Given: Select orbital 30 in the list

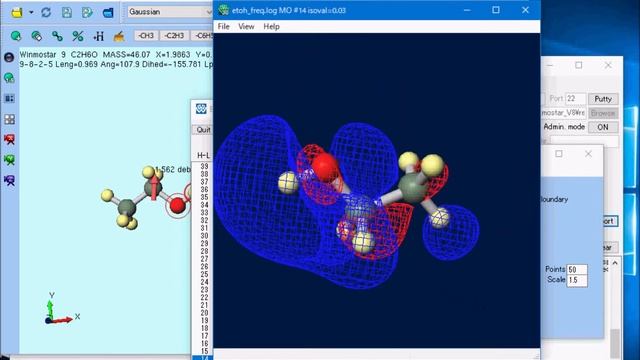Looking at the screenshot, I should point(204,236).
